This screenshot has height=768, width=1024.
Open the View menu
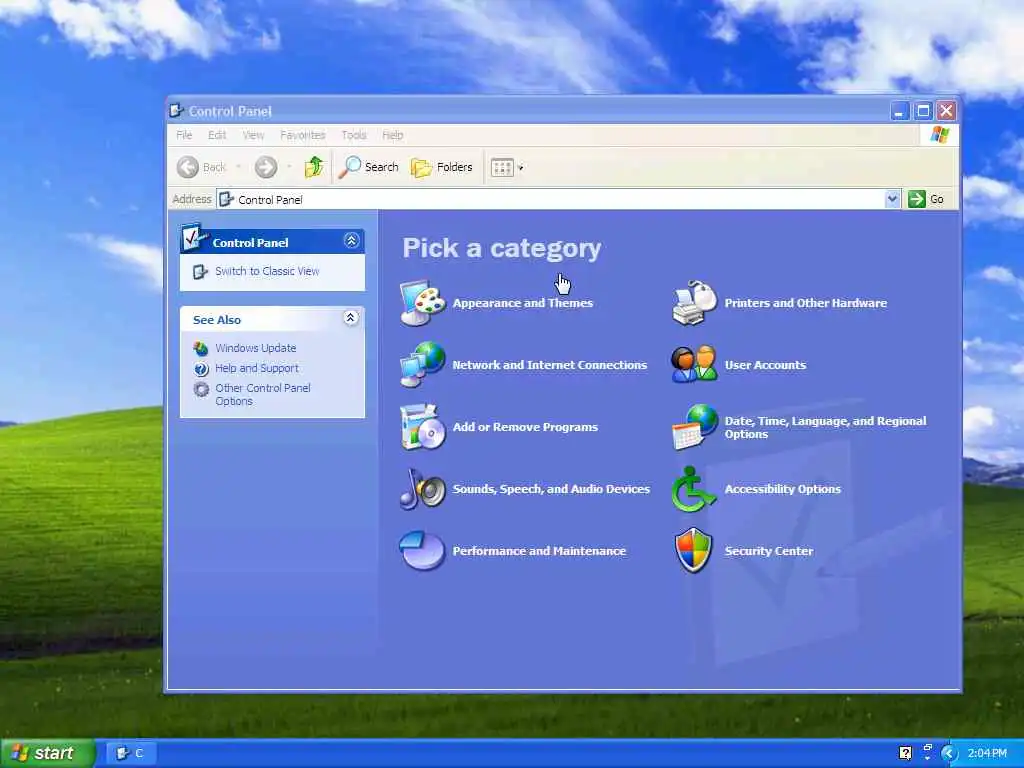[x=253, y=135]
